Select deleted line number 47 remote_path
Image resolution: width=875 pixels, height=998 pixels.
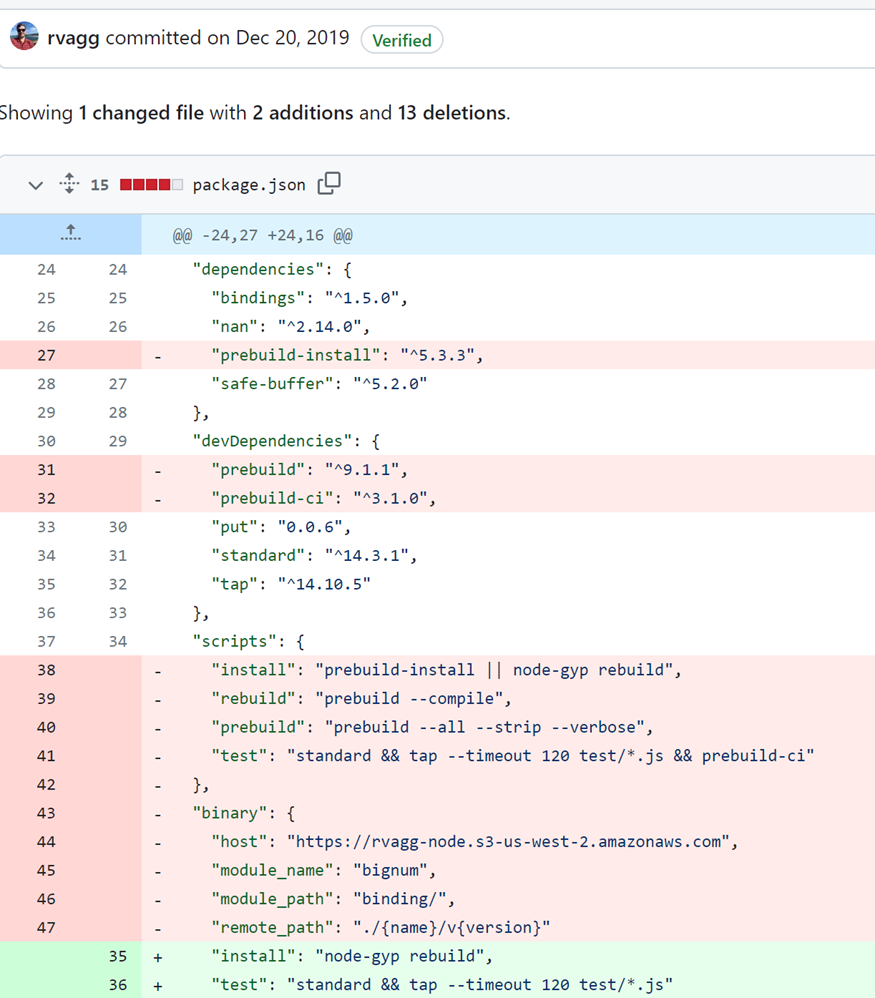(x=46, y=927)
